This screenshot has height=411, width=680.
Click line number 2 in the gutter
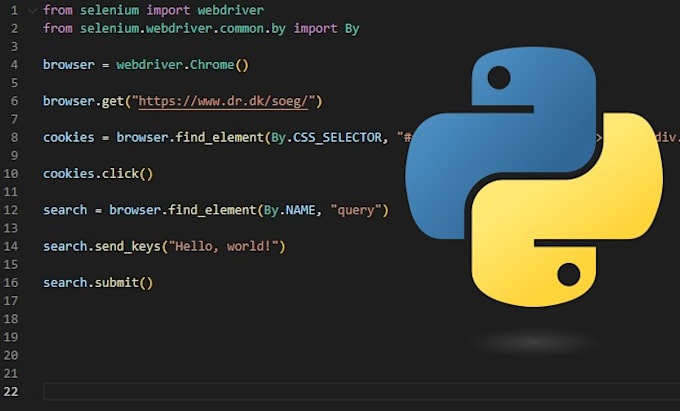(x=14, y=29)
